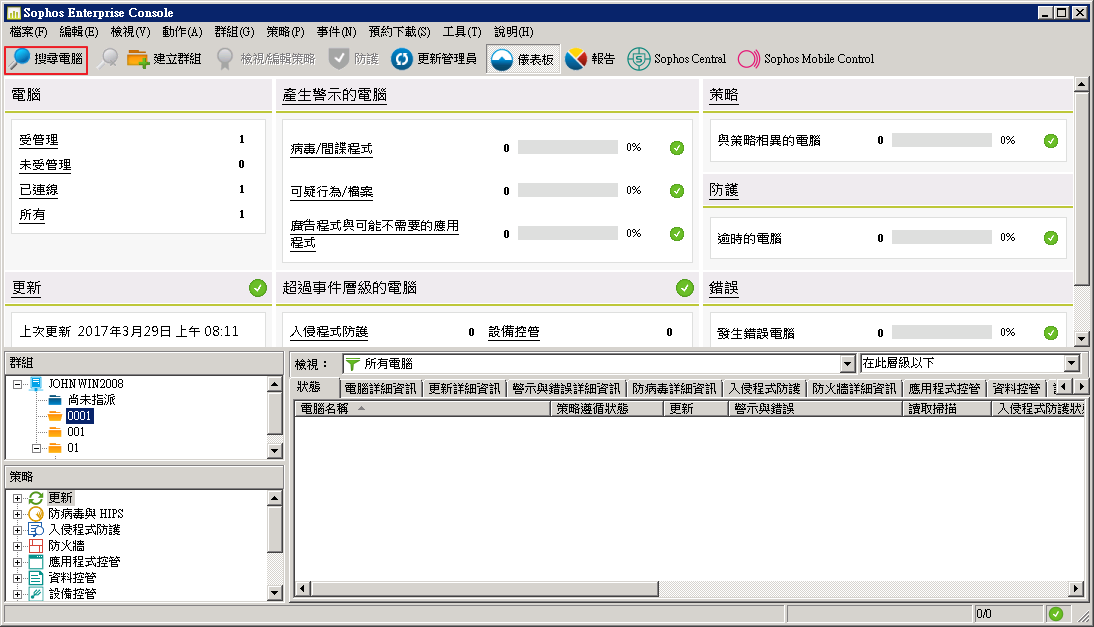Open the 預約下載(S) menu
Viewport: 1094px width, 627px height.
pyautogui.click(x=400, y=32)
